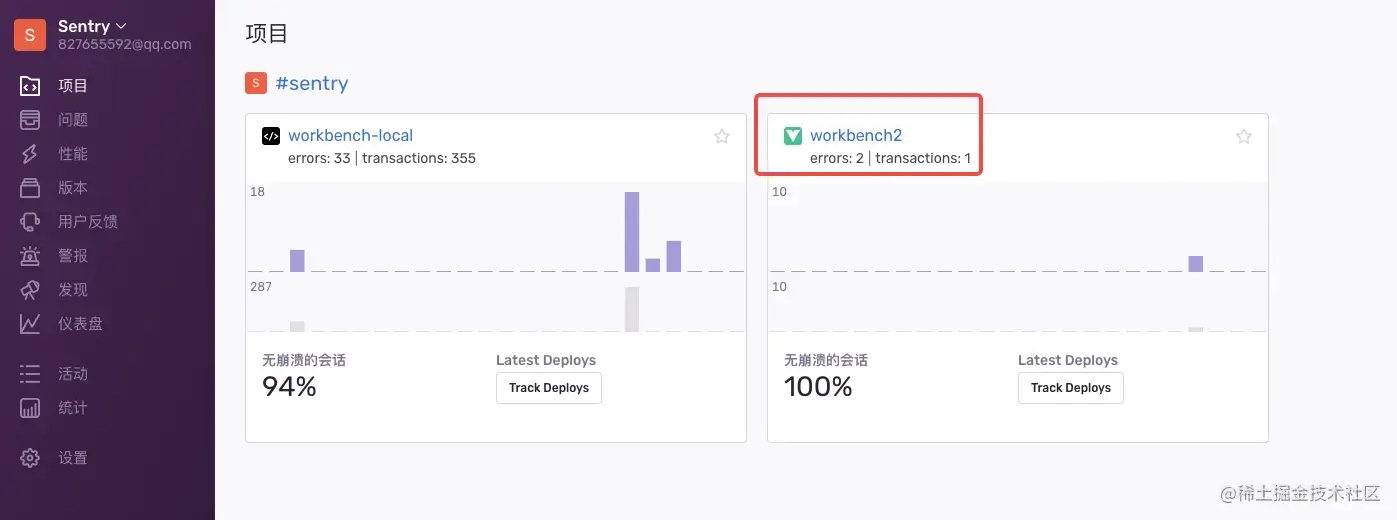Click the tall gray transactions bar in workbench-local
The width and height of the screenshot is (1397, 520).
632,309
